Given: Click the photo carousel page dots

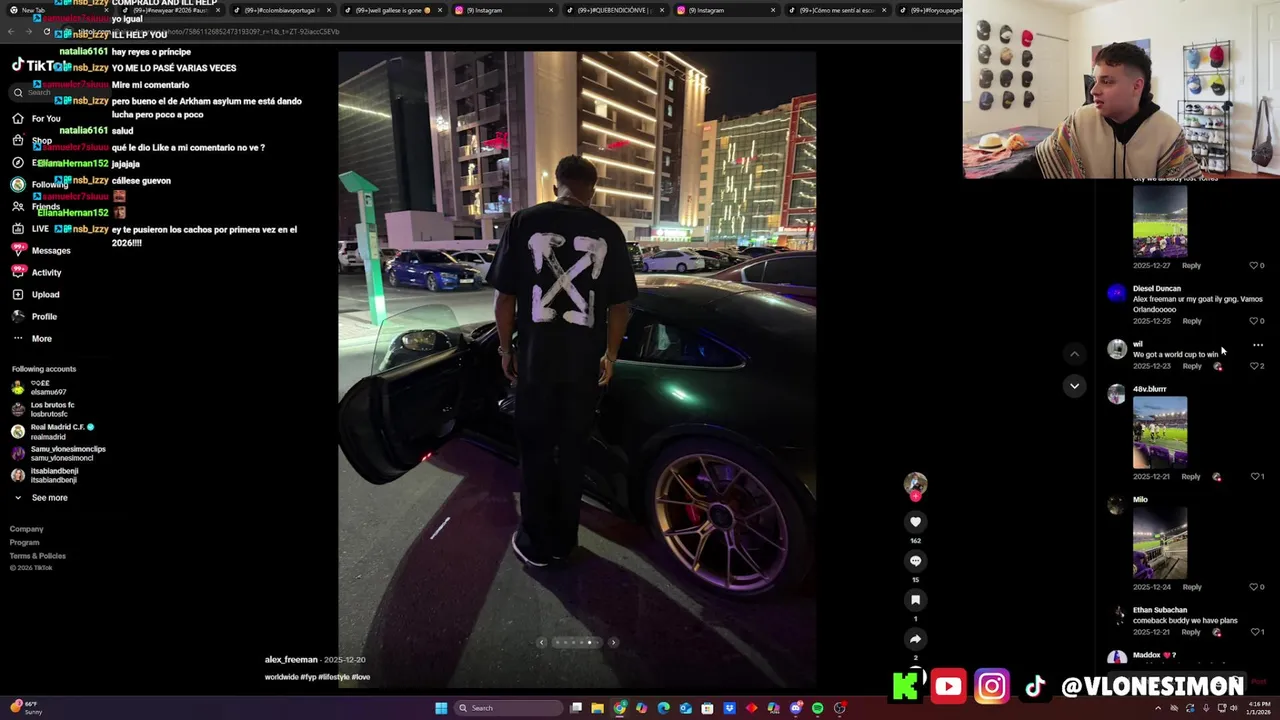Looking at the screenshot, I should (x=577, y=643).
